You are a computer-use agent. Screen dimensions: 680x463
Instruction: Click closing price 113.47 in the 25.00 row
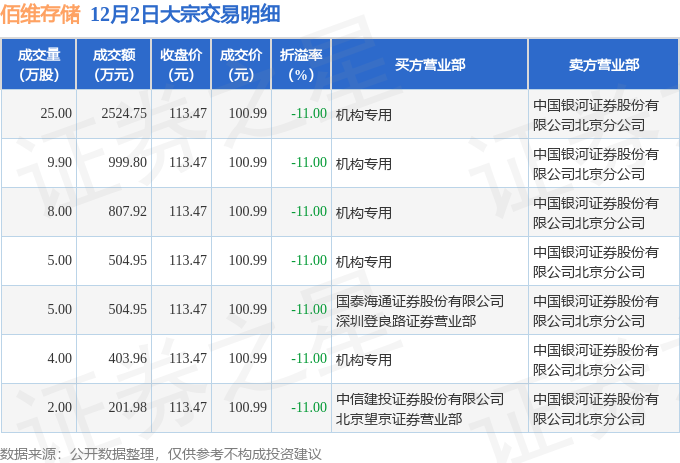click(x=188, y=114)
